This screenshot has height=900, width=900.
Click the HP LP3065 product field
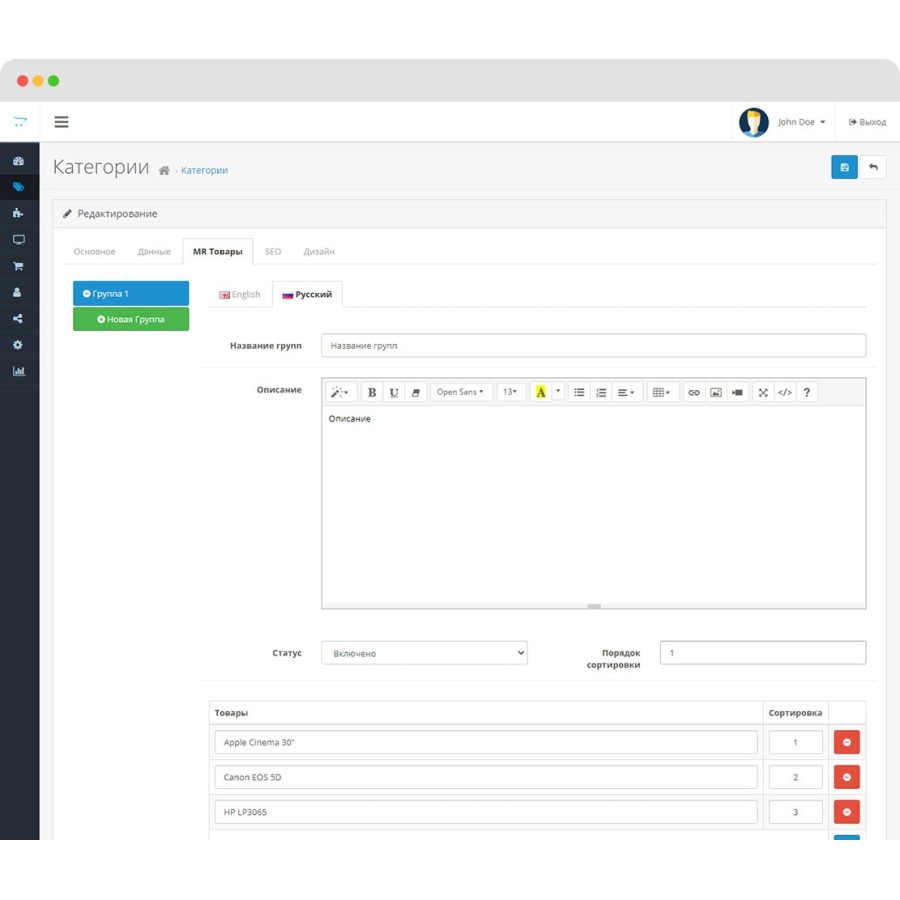[486, 812]
